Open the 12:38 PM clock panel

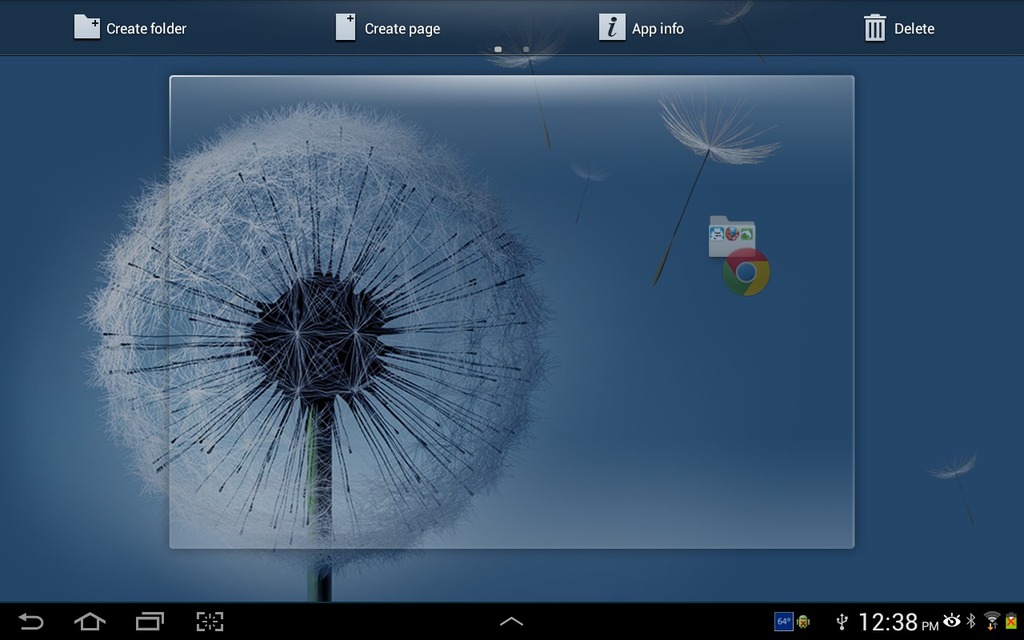tap(898, 622)
